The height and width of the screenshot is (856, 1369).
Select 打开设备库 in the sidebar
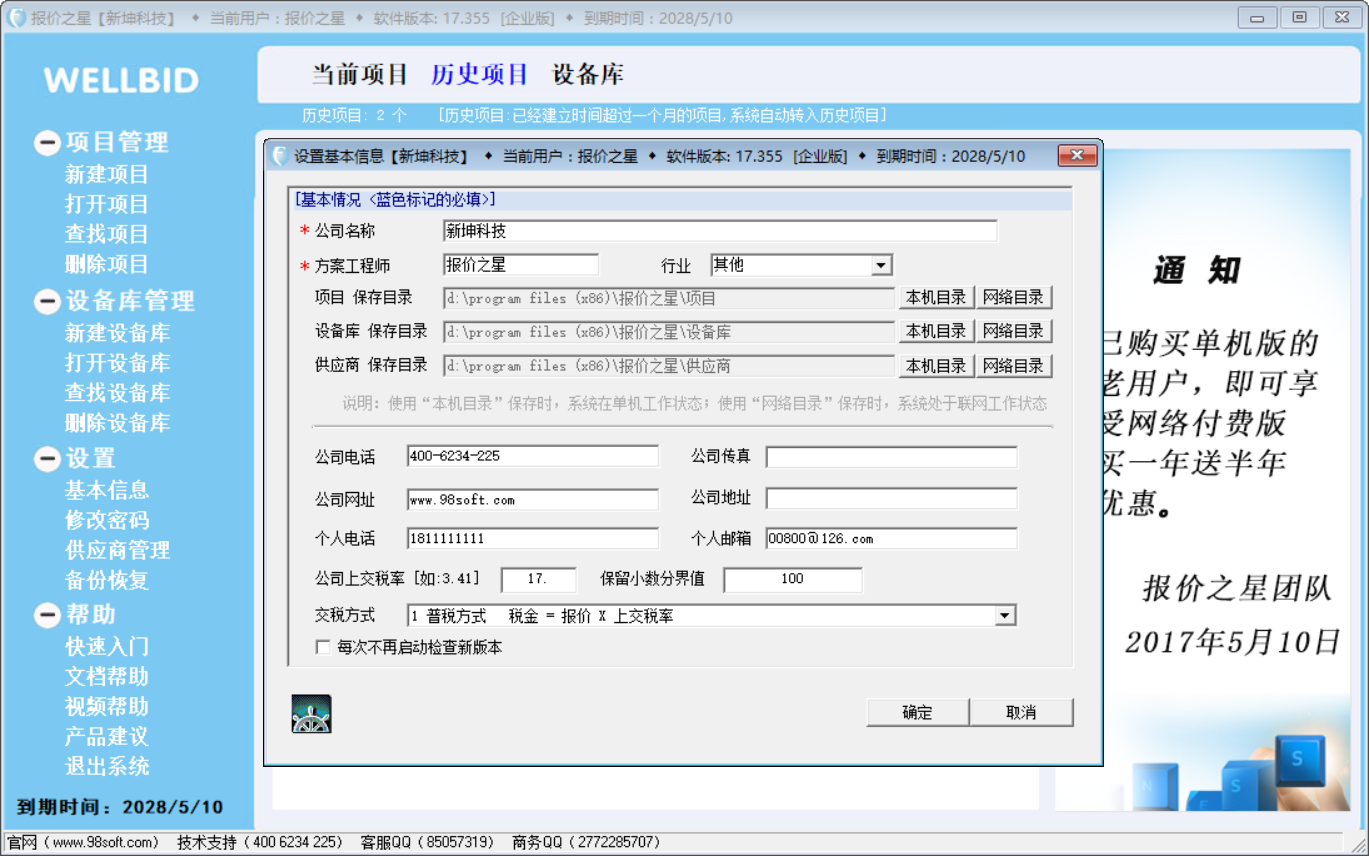(x=118, y=363)
